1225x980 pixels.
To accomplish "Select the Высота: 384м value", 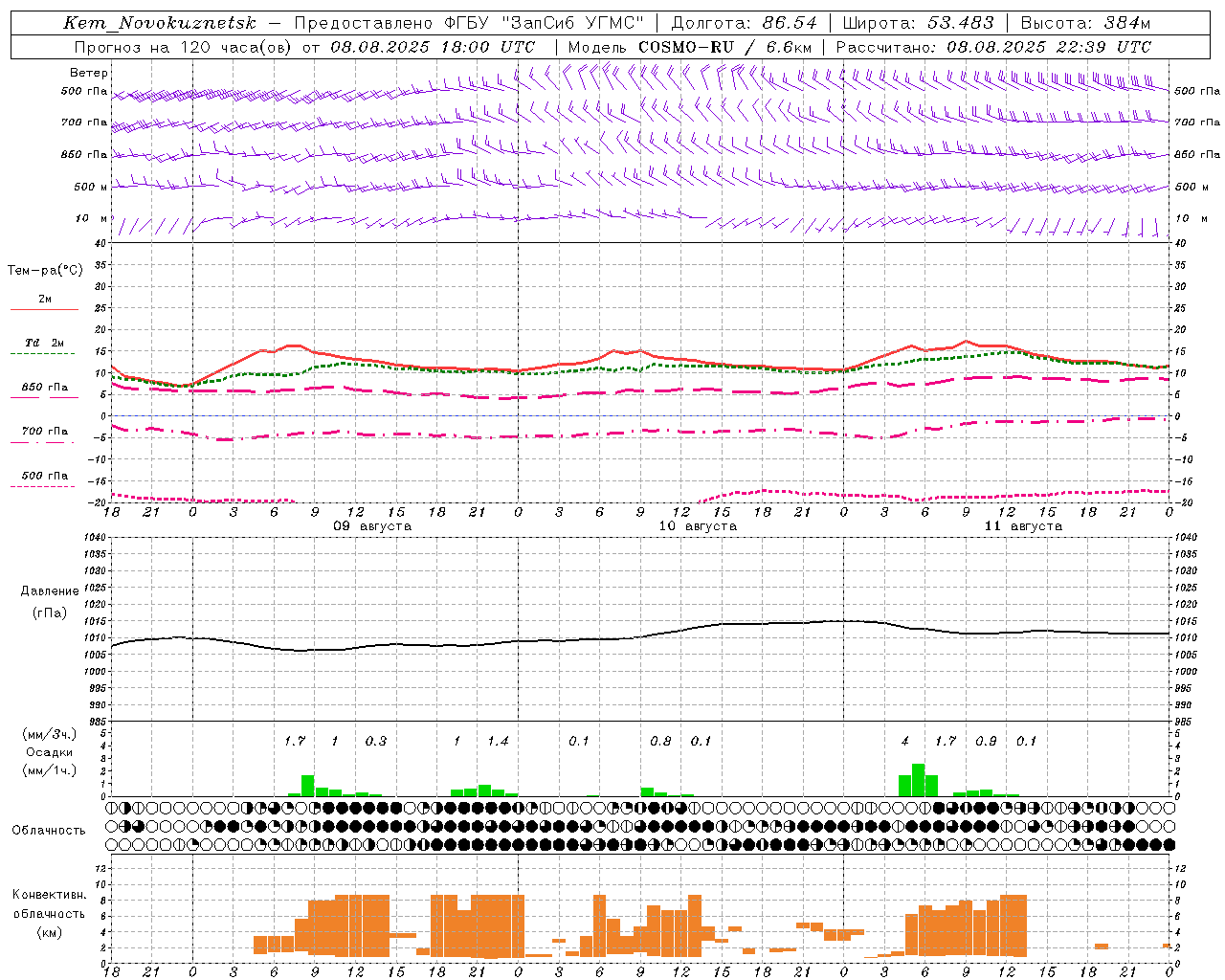I will (x=1085, y=23).
